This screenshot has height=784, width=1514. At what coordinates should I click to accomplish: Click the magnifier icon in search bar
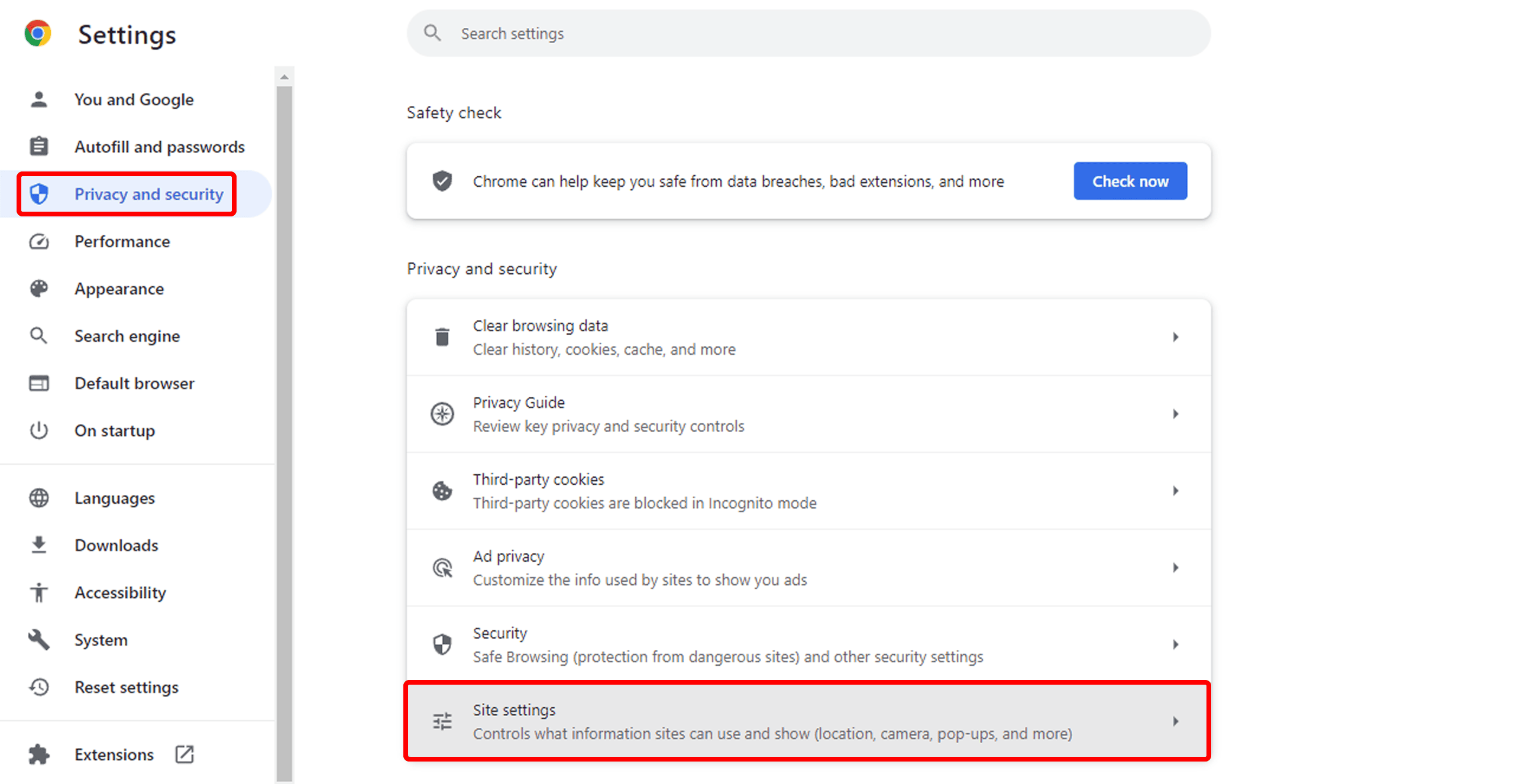point(432,33)
